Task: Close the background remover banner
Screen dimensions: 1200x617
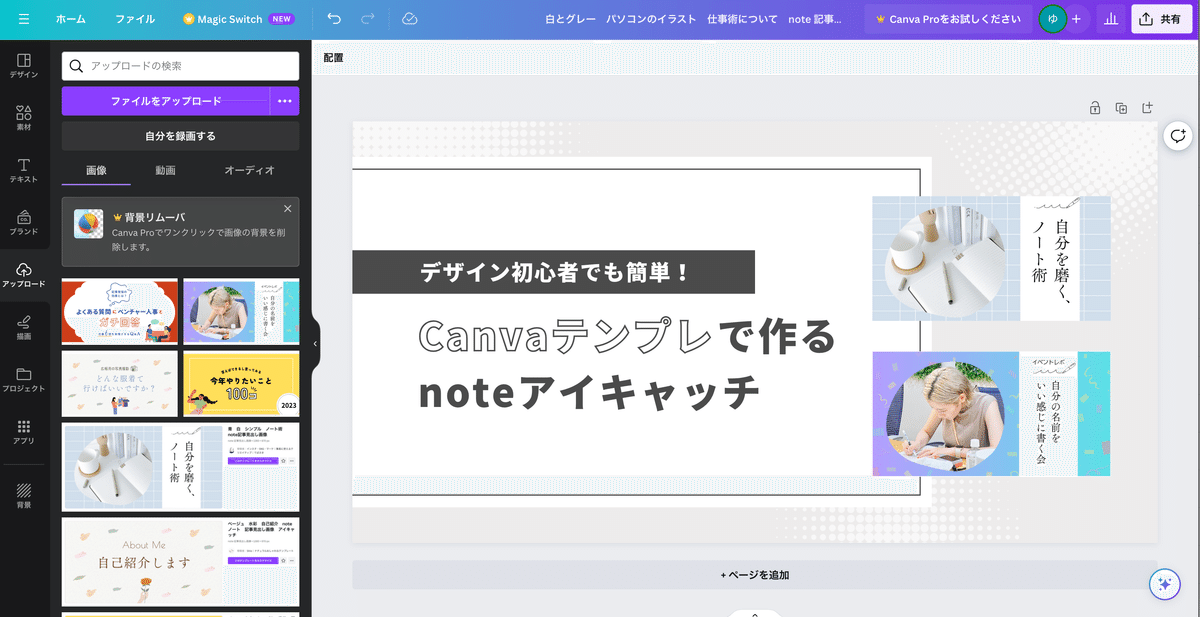Action: point(288,208)
